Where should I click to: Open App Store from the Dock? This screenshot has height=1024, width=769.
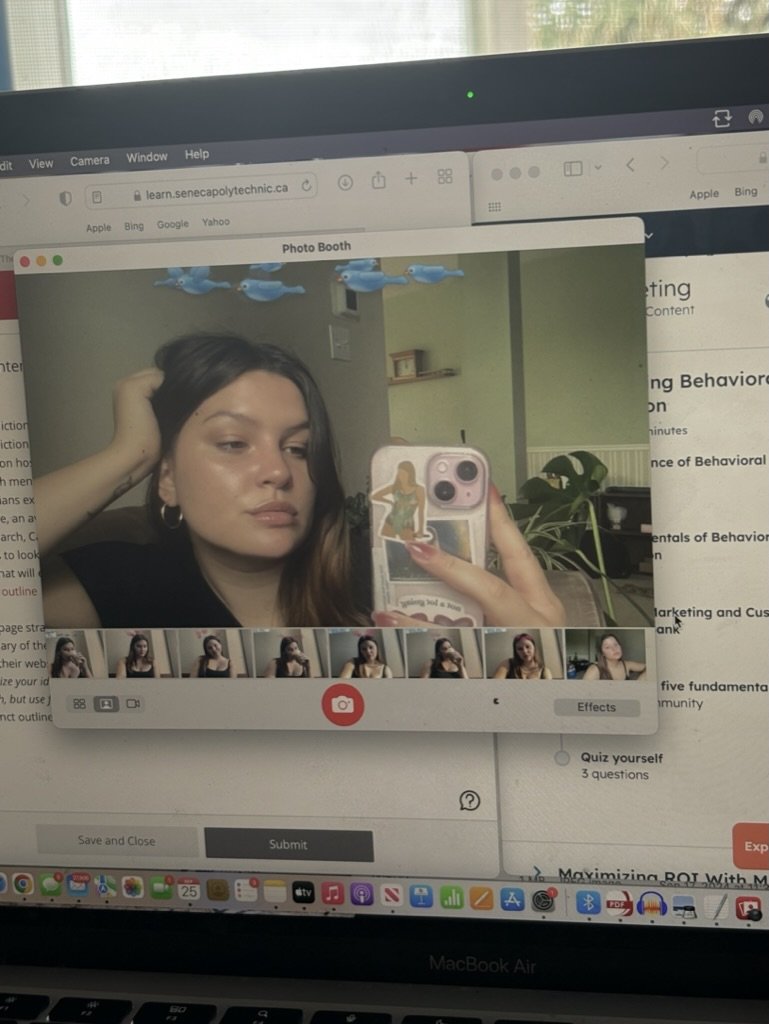tap(512, 900)
